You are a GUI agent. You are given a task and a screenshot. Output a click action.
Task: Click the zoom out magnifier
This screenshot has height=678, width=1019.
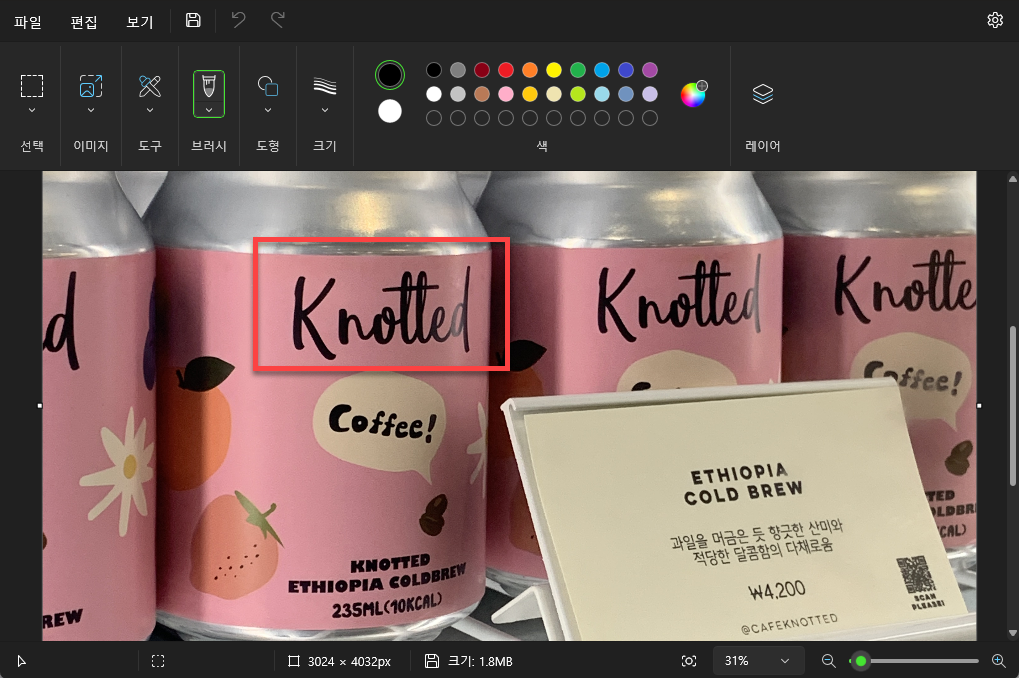tap(829, 661)
